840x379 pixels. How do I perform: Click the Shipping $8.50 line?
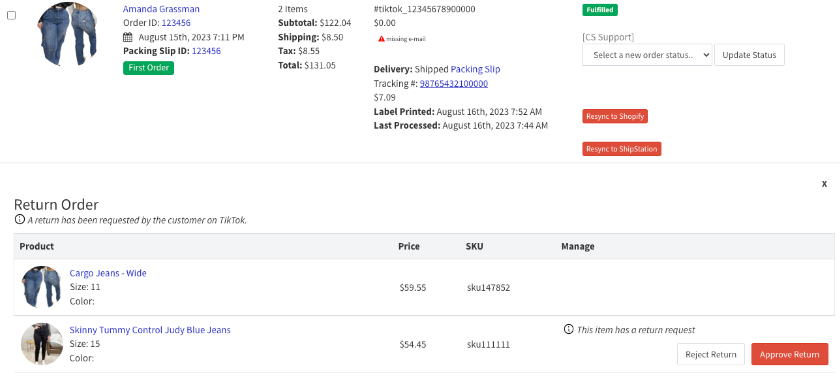coord(311,37)
